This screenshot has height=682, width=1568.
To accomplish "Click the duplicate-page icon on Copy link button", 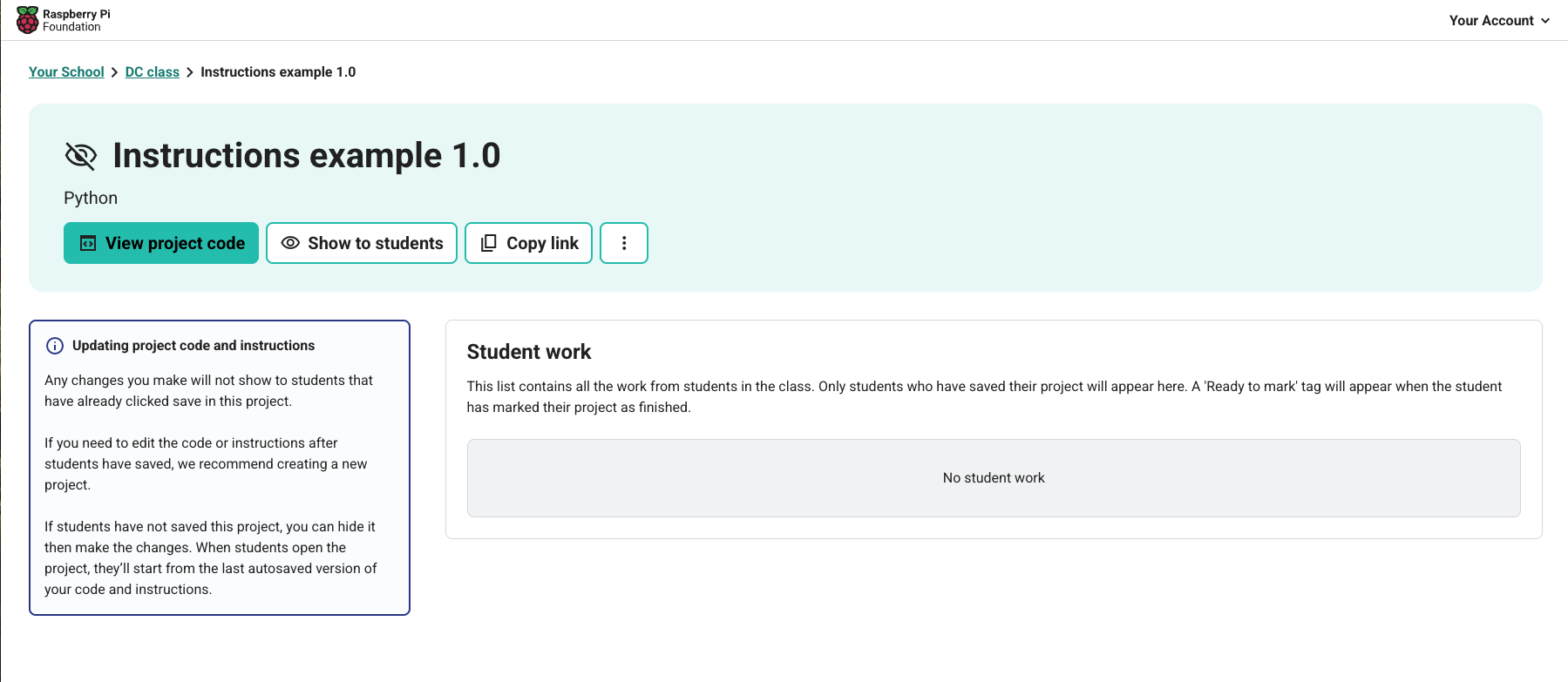I will coord(487,243).
